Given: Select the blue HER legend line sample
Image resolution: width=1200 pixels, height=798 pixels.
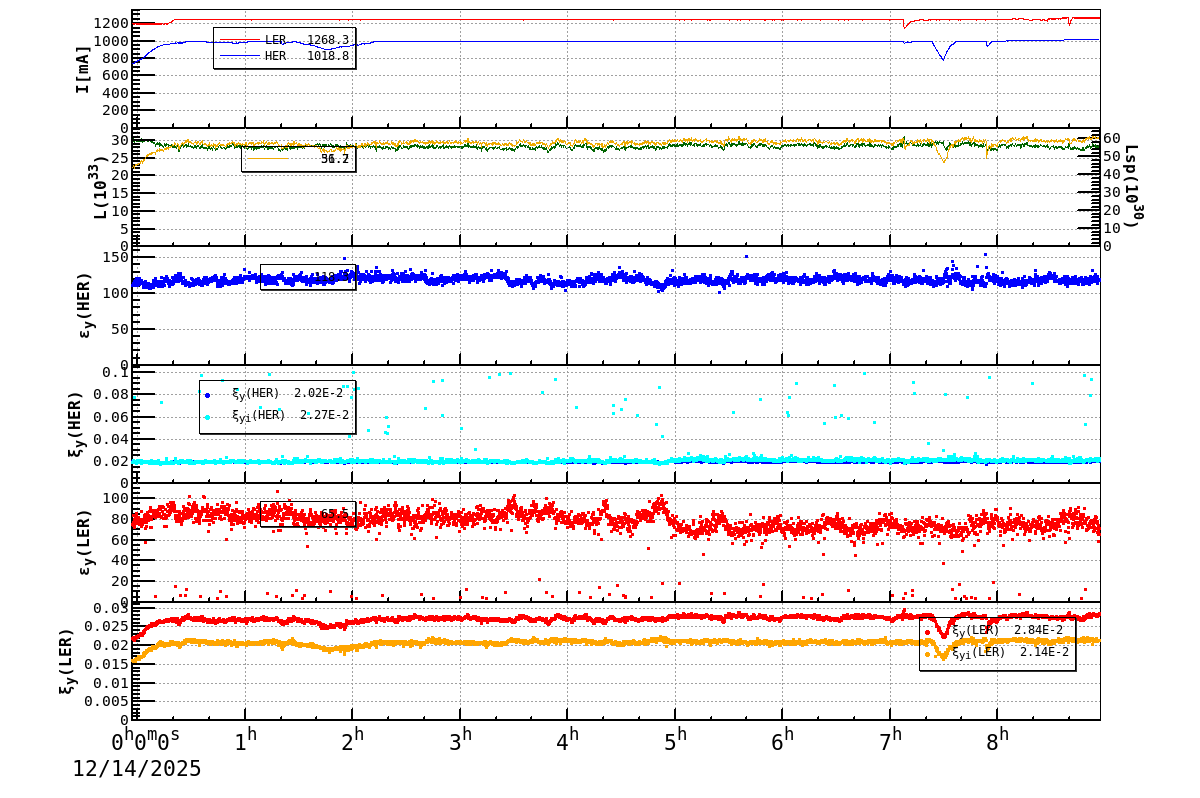Looking at the screenshot, I should [242, 56].
